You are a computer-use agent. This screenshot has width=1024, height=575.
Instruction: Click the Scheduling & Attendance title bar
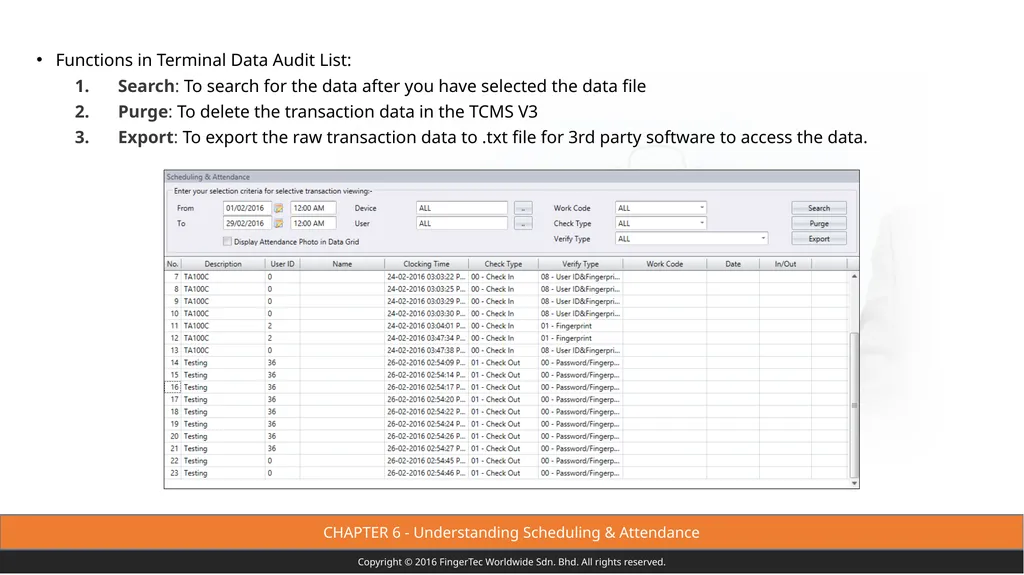(x=511, y=177)
